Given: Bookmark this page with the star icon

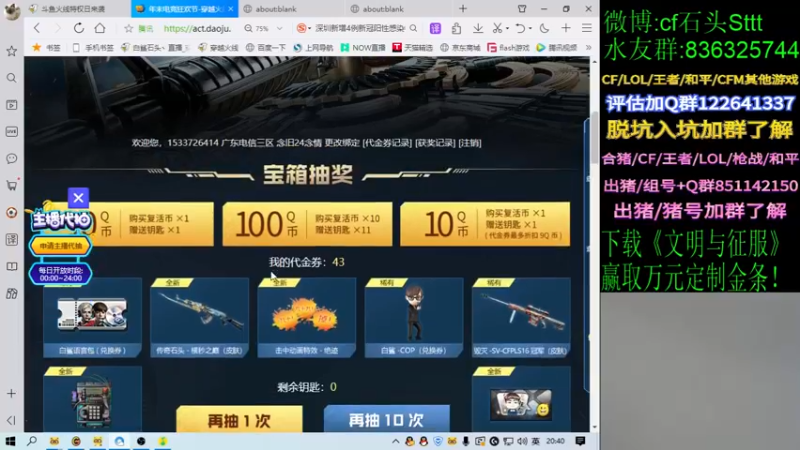Looking at the screenshot, I should point(129,29).
